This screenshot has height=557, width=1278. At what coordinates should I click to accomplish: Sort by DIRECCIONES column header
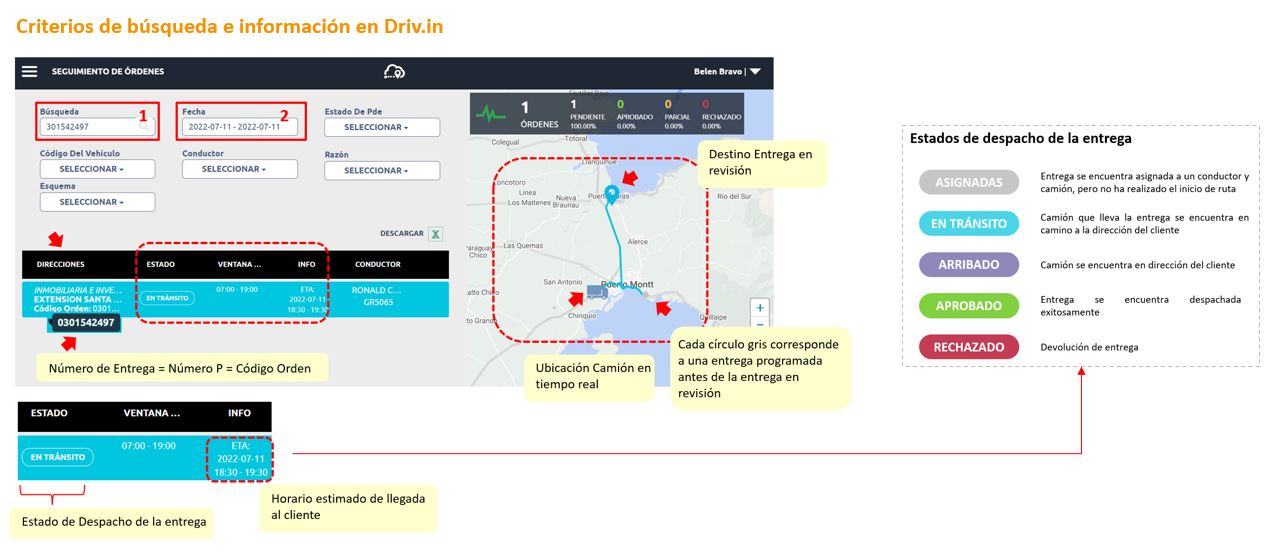tap(61, 265)
